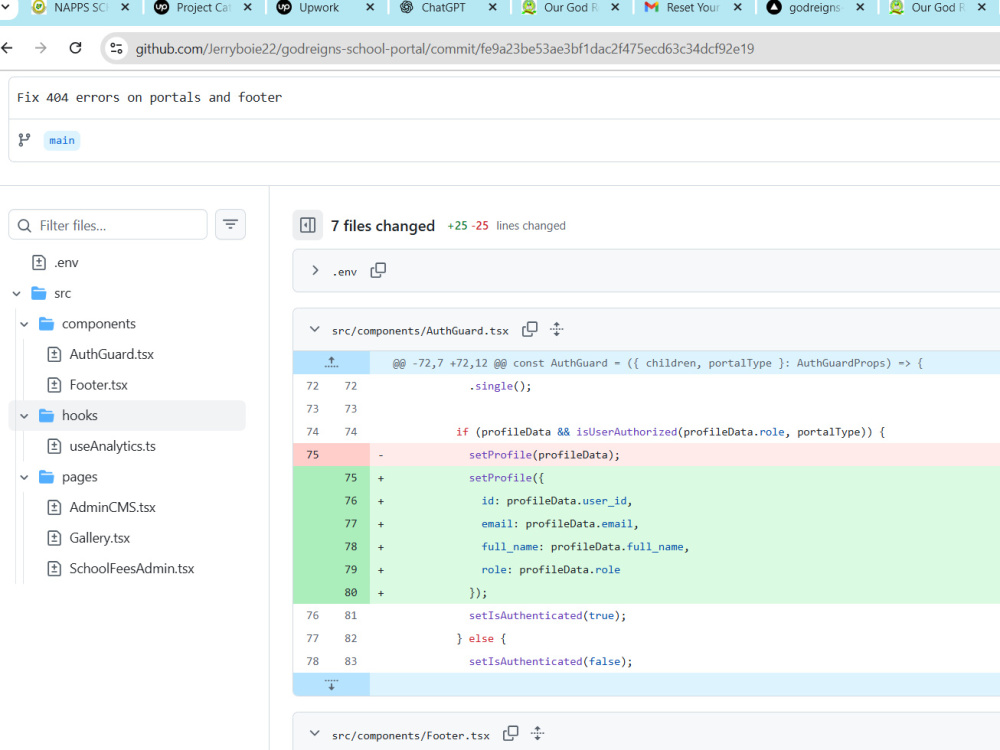Click the browser address bar URL

pyautogui.click(x=445, y=48)
